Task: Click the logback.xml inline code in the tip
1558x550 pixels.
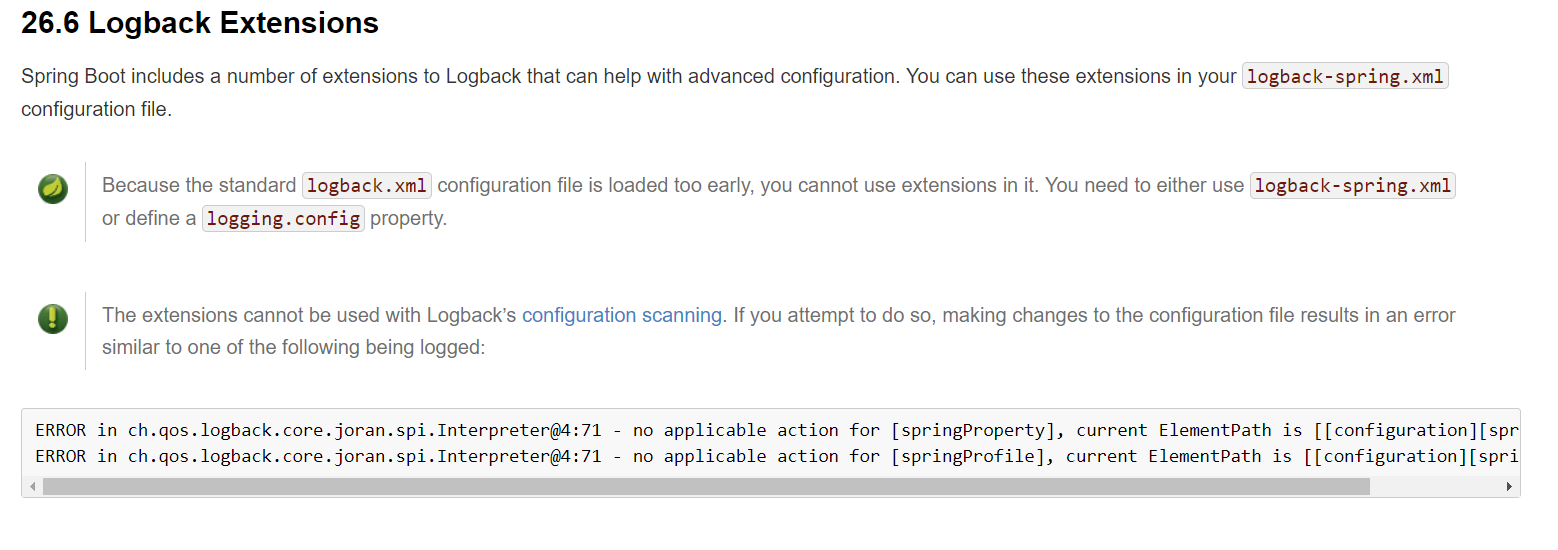Action: [x=367, y=186]
